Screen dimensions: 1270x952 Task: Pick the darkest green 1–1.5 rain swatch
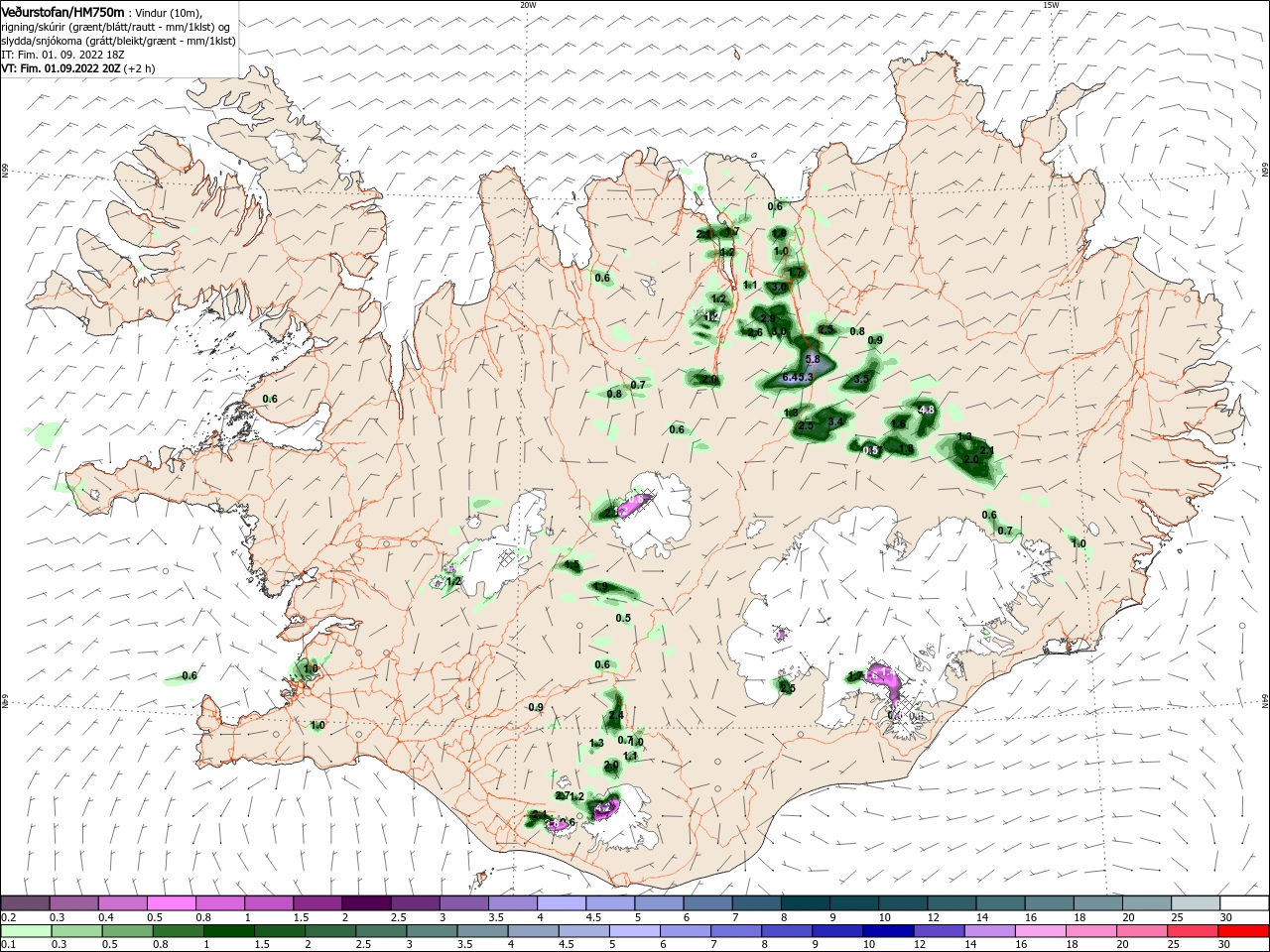tap(228, 931)
